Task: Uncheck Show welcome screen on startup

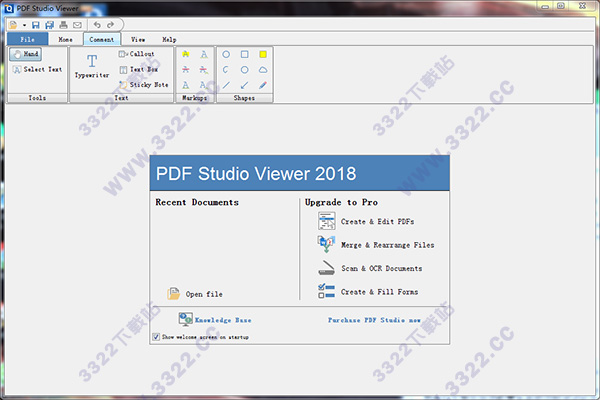Action: click(156, 337)
